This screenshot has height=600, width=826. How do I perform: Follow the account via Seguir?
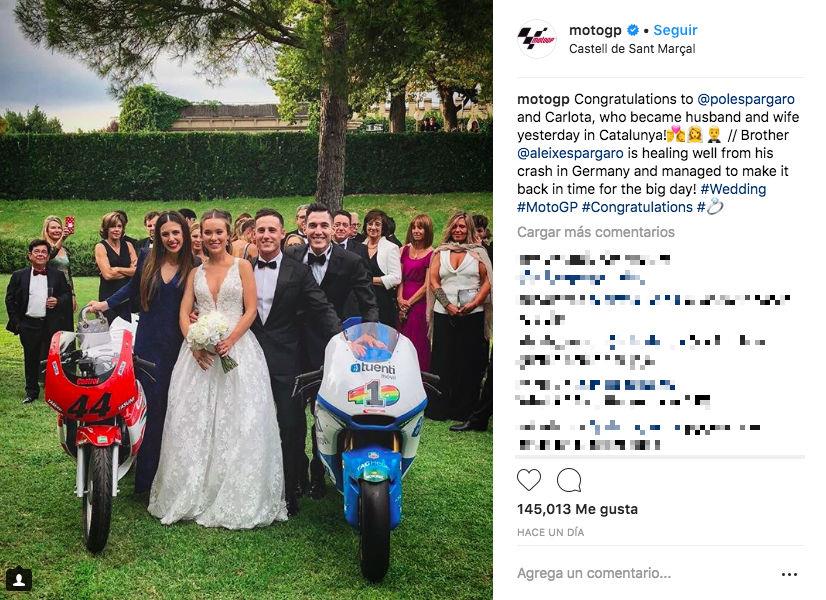(x=675, y=31)
